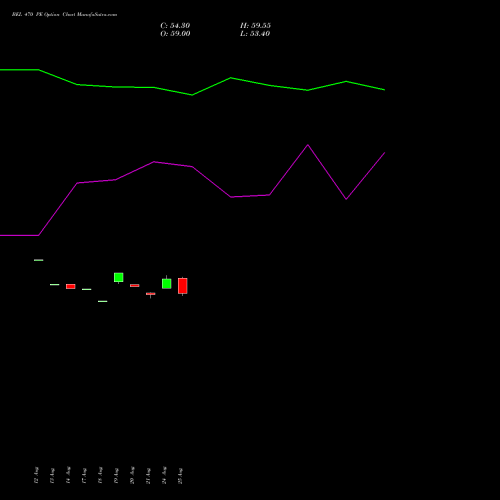Click the 14 Aug date label
Screen dimensions: 500x500
tap(68, 475)
